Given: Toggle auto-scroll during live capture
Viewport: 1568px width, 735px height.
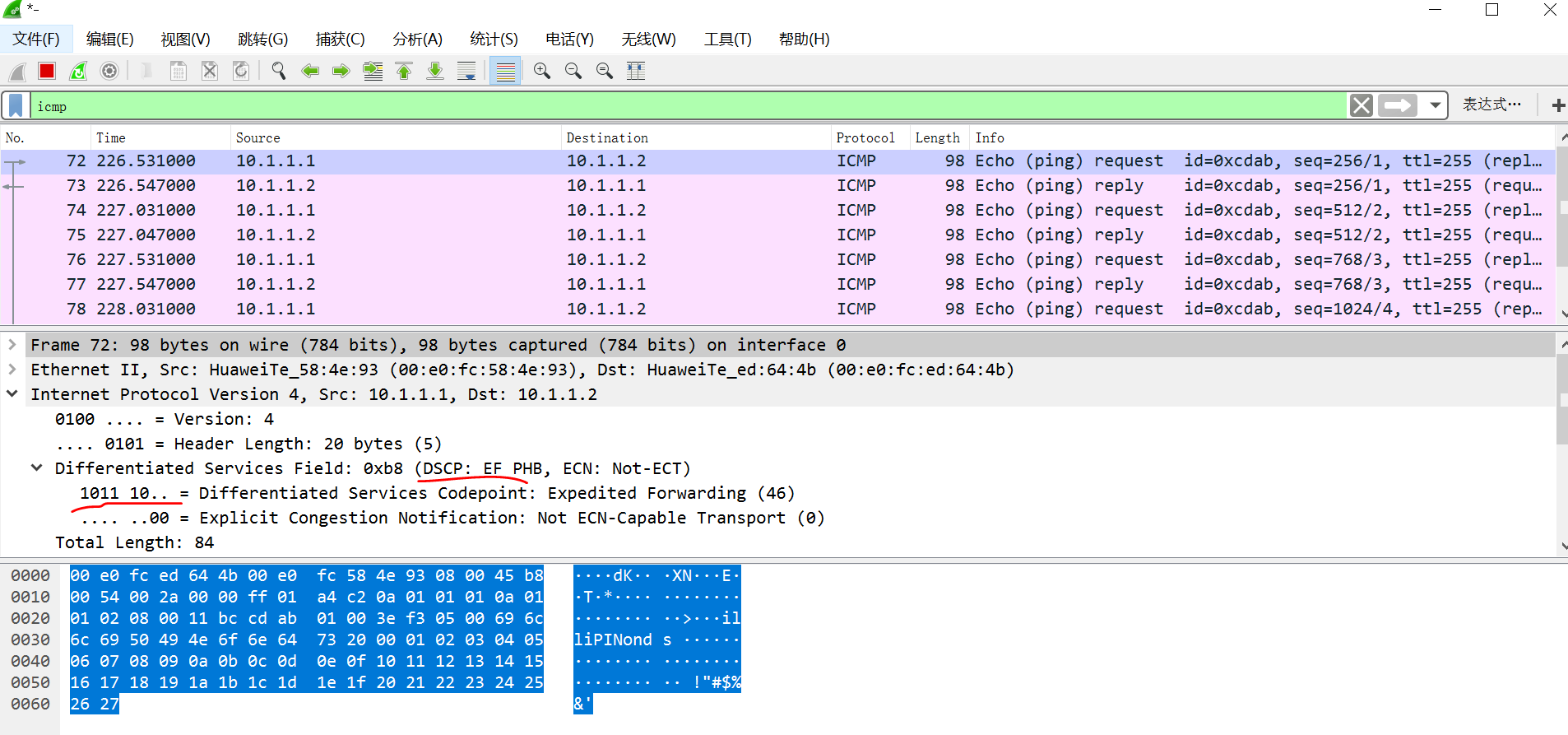Looking at the screenshot, I should [x=466, y=72].
